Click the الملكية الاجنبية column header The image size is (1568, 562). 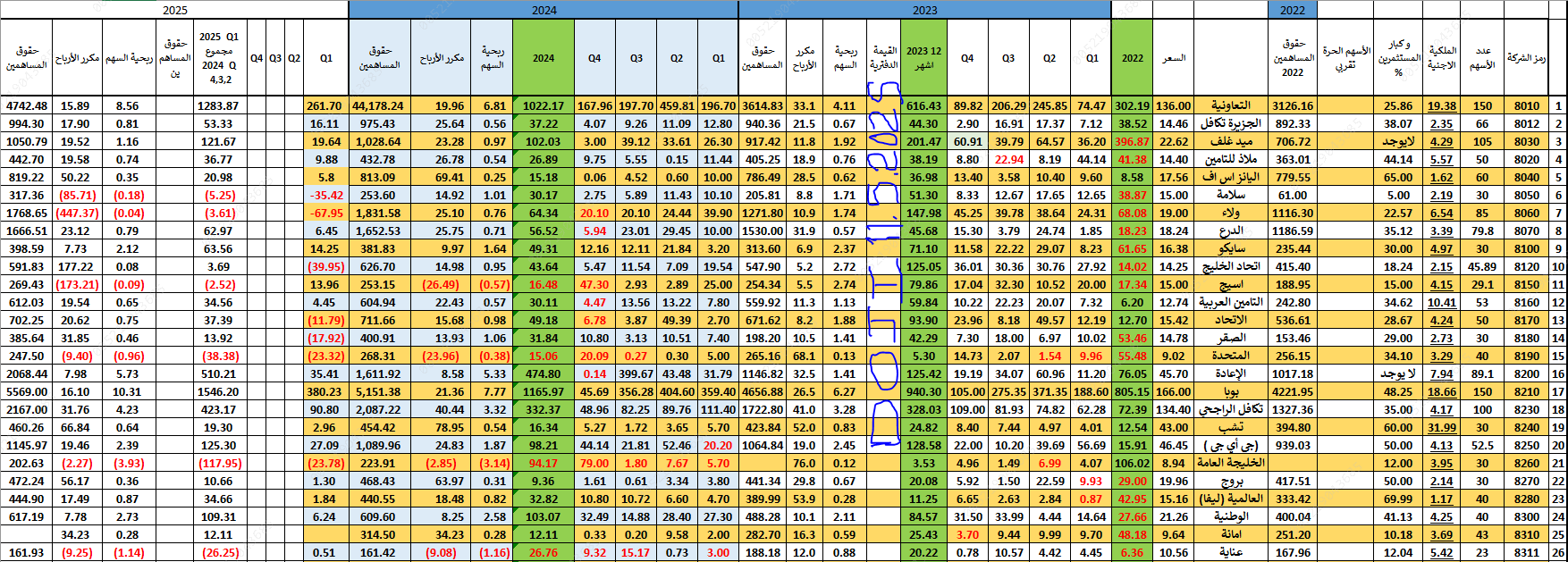point(1442,57)
